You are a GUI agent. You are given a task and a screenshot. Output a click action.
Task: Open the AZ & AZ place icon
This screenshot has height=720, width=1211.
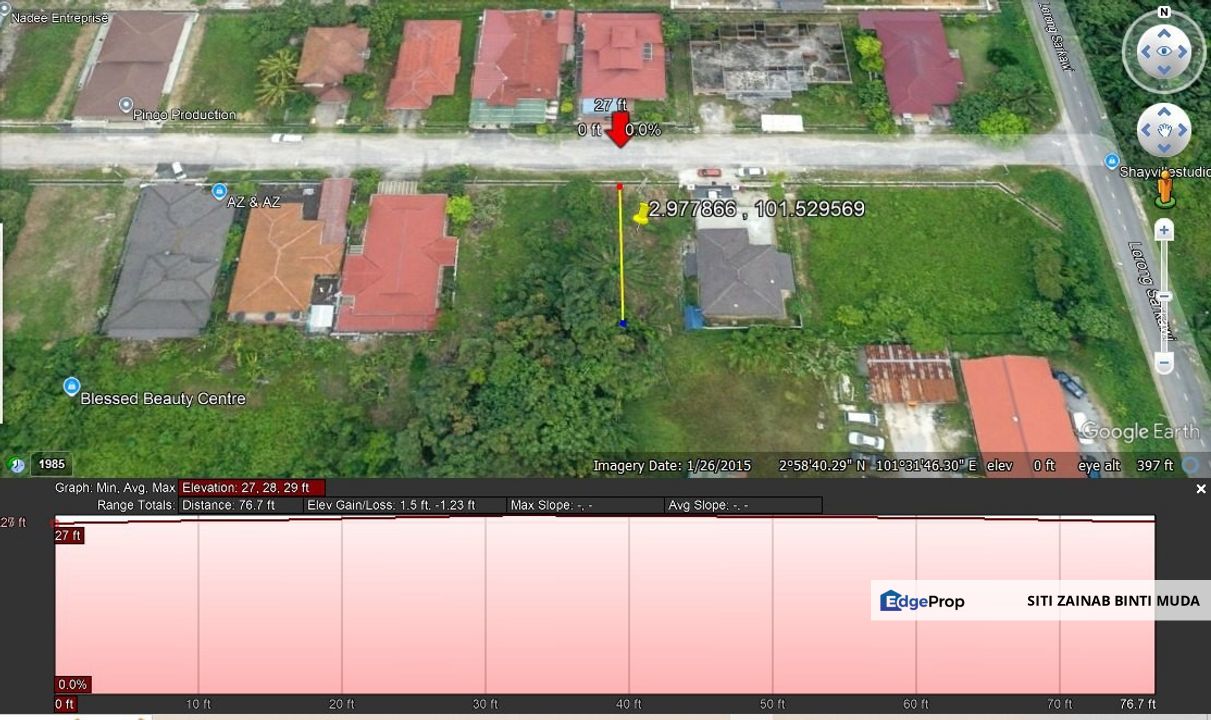pyautogui.click(x=219, y=190)
